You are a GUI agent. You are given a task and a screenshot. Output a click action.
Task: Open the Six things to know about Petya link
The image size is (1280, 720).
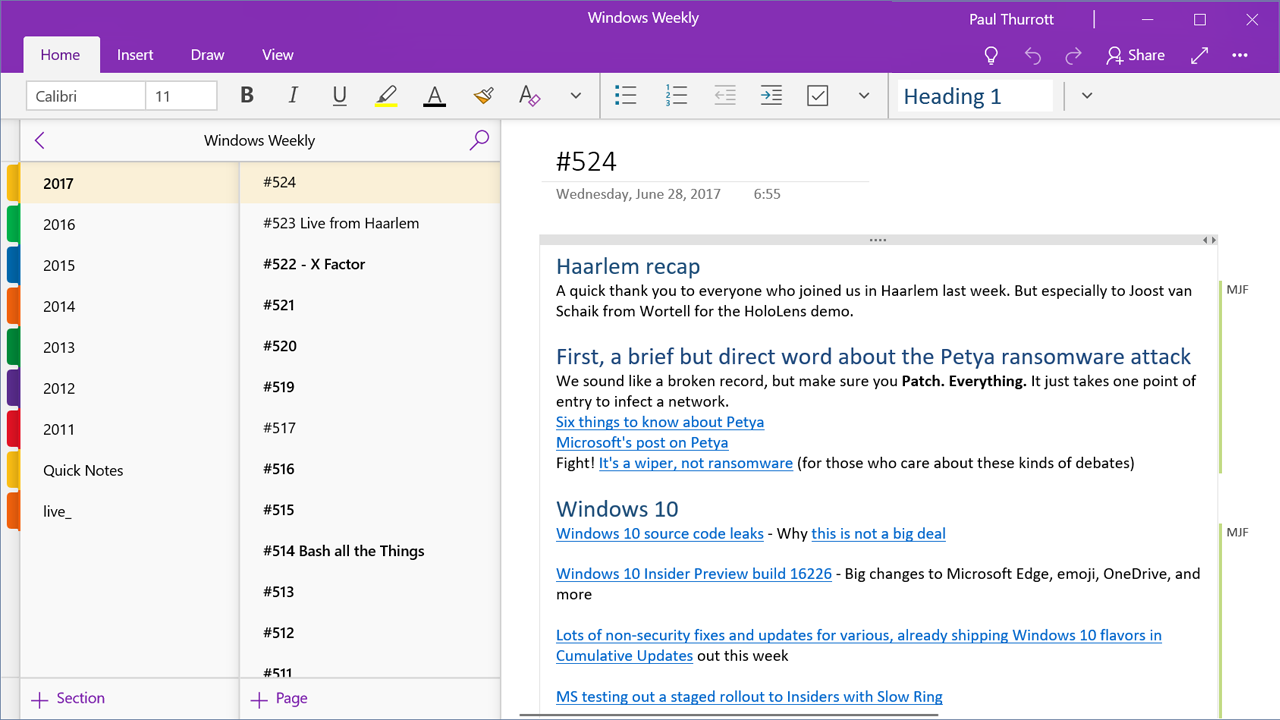[659, 422]
